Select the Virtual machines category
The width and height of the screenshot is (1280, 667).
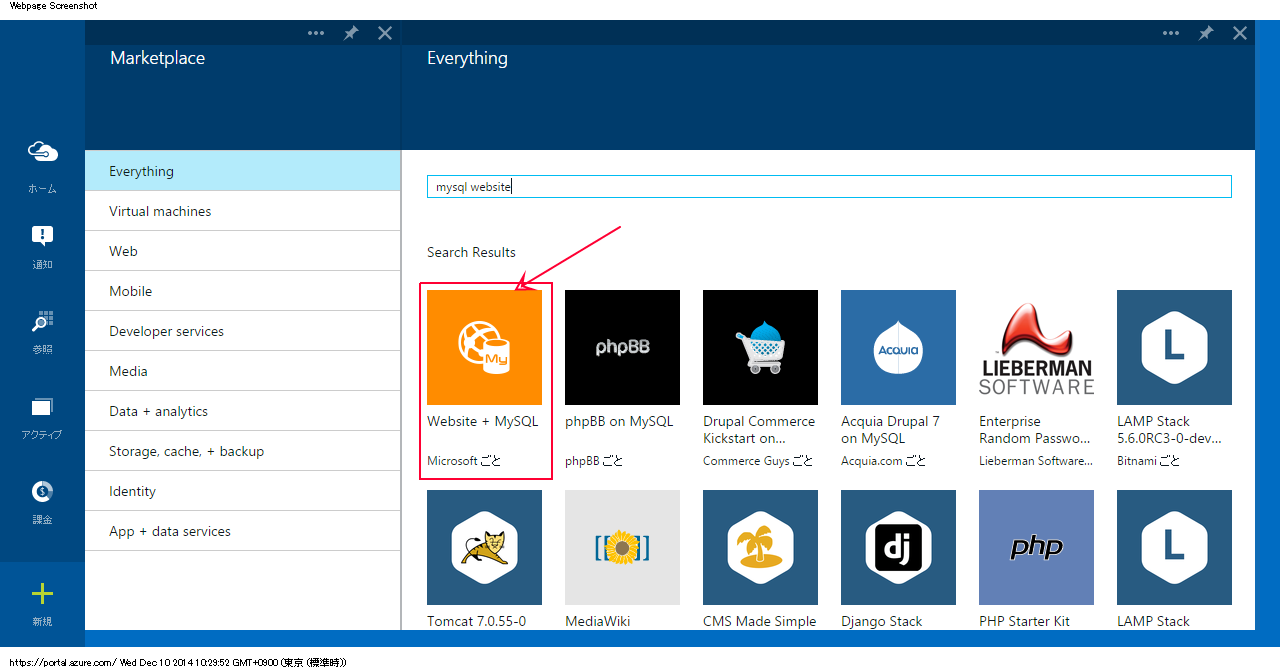point(242,211)
